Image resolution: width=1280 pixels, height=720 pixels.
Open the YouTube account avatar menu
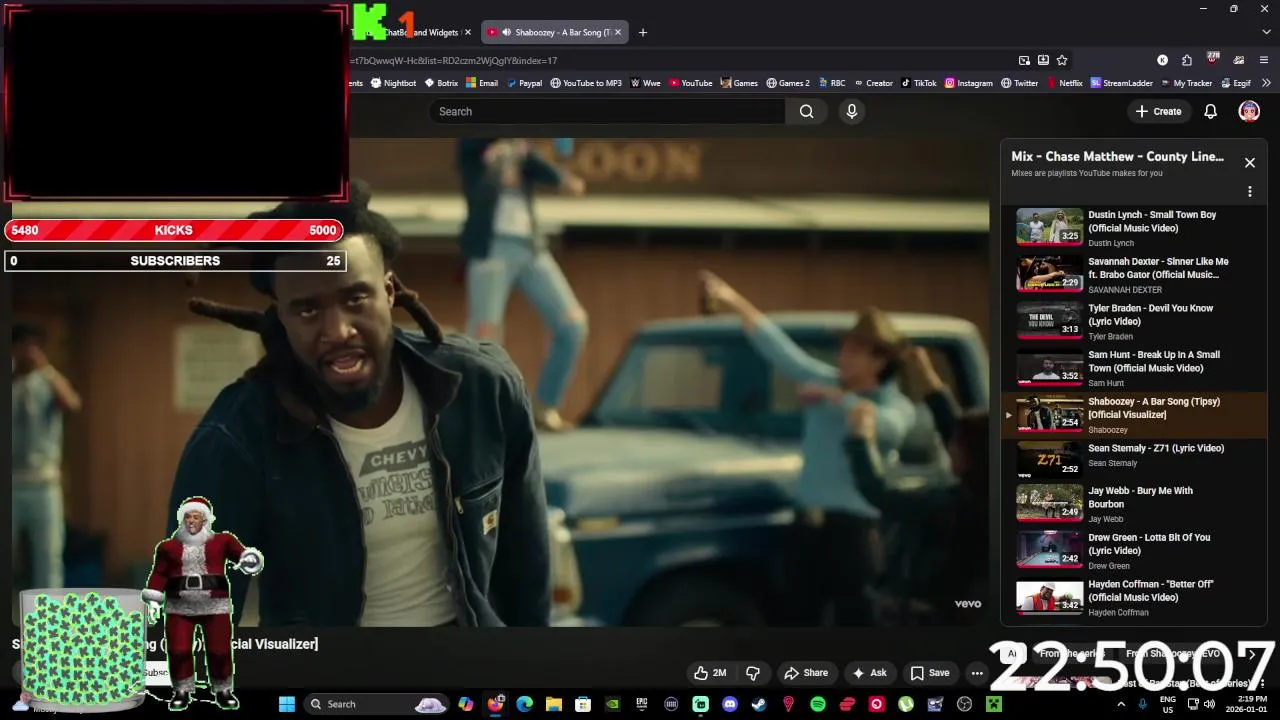click(x=1249, y=111)
